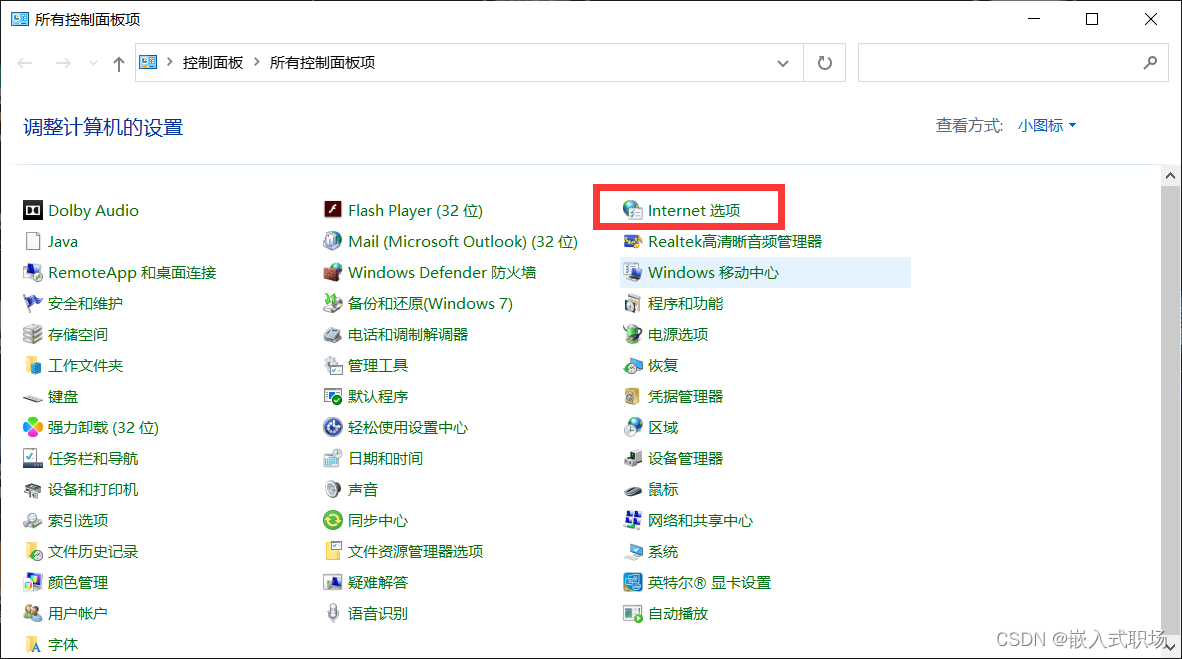The height and width of the screenshot is (659, 1182).
Task: Open the 文件资源管理器选项 link
Action: 415,551
